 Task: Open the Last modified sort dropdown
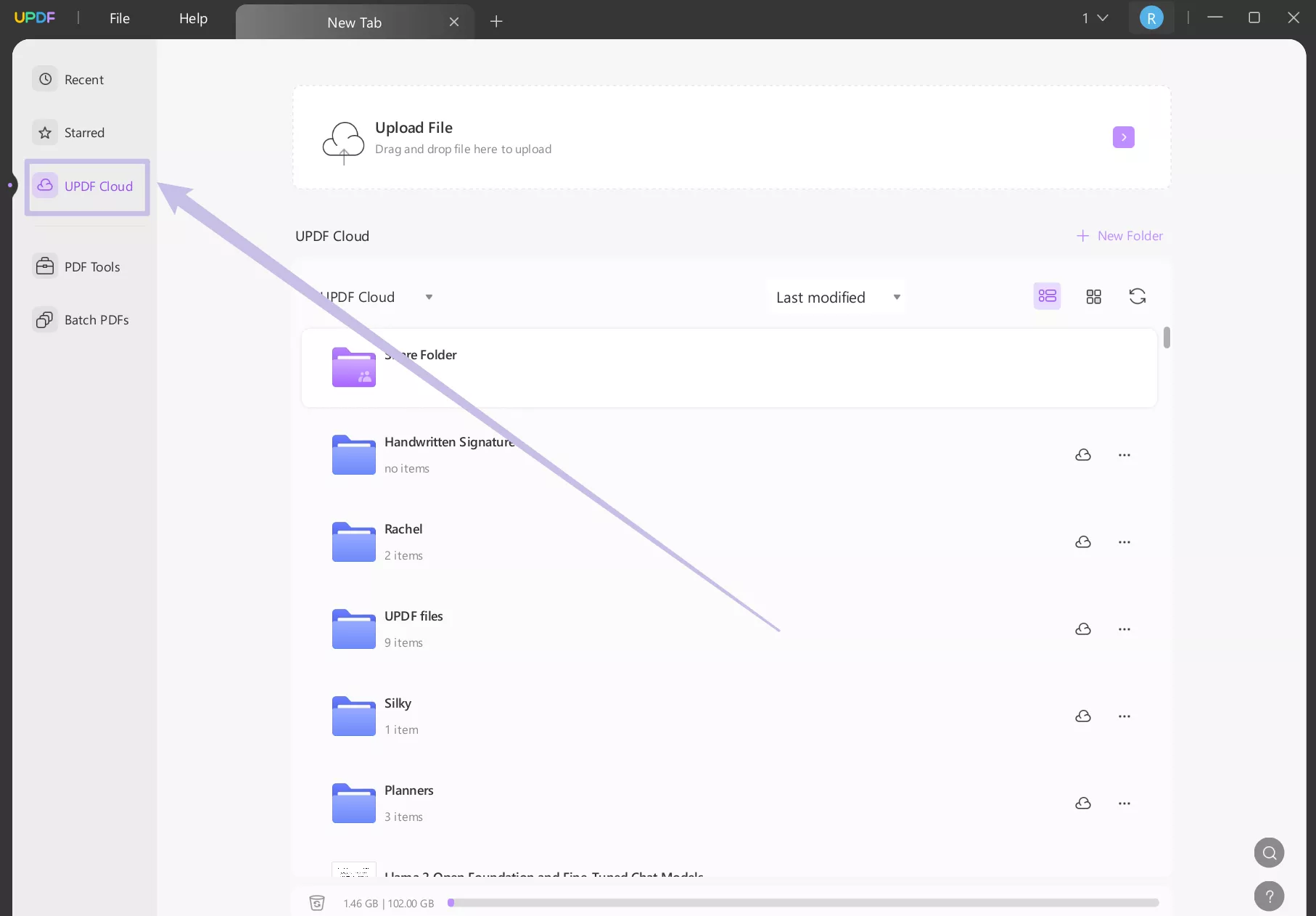tap(835, 296)
